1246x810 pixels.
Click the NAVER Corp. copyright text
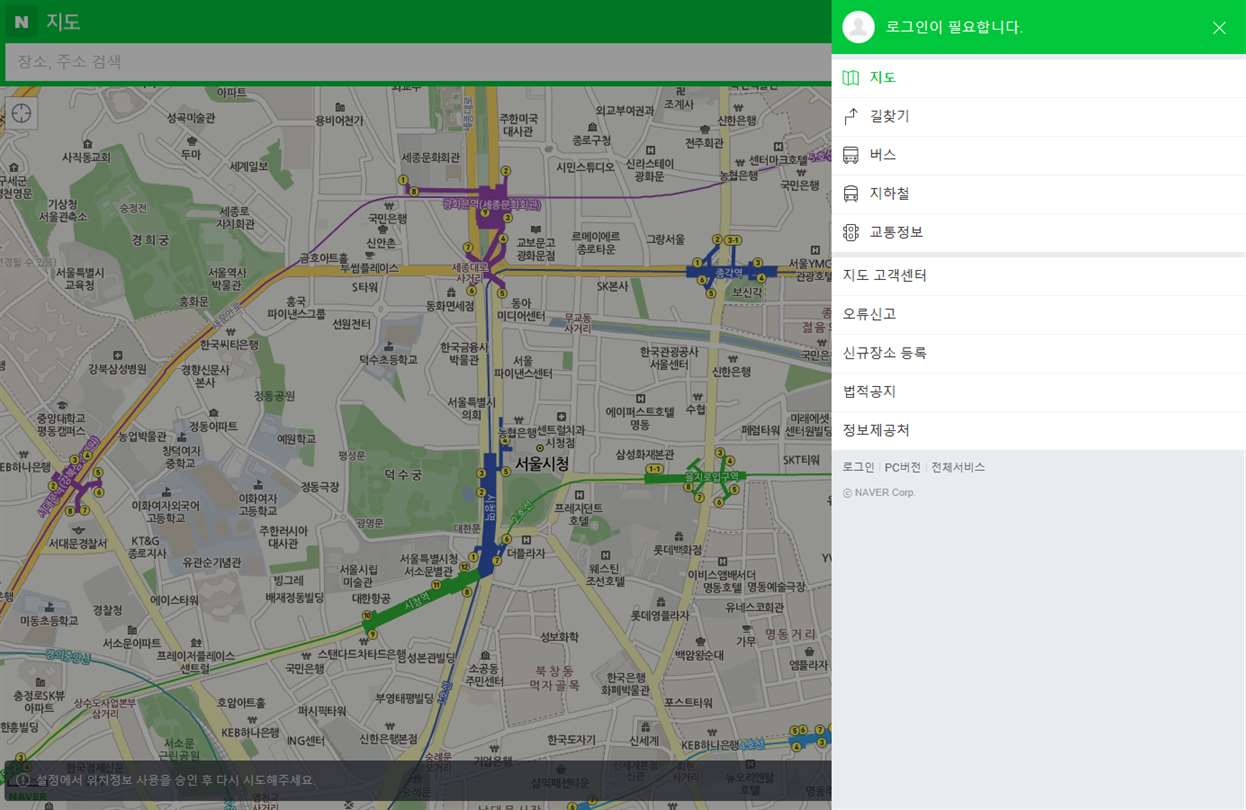[879, 493]
